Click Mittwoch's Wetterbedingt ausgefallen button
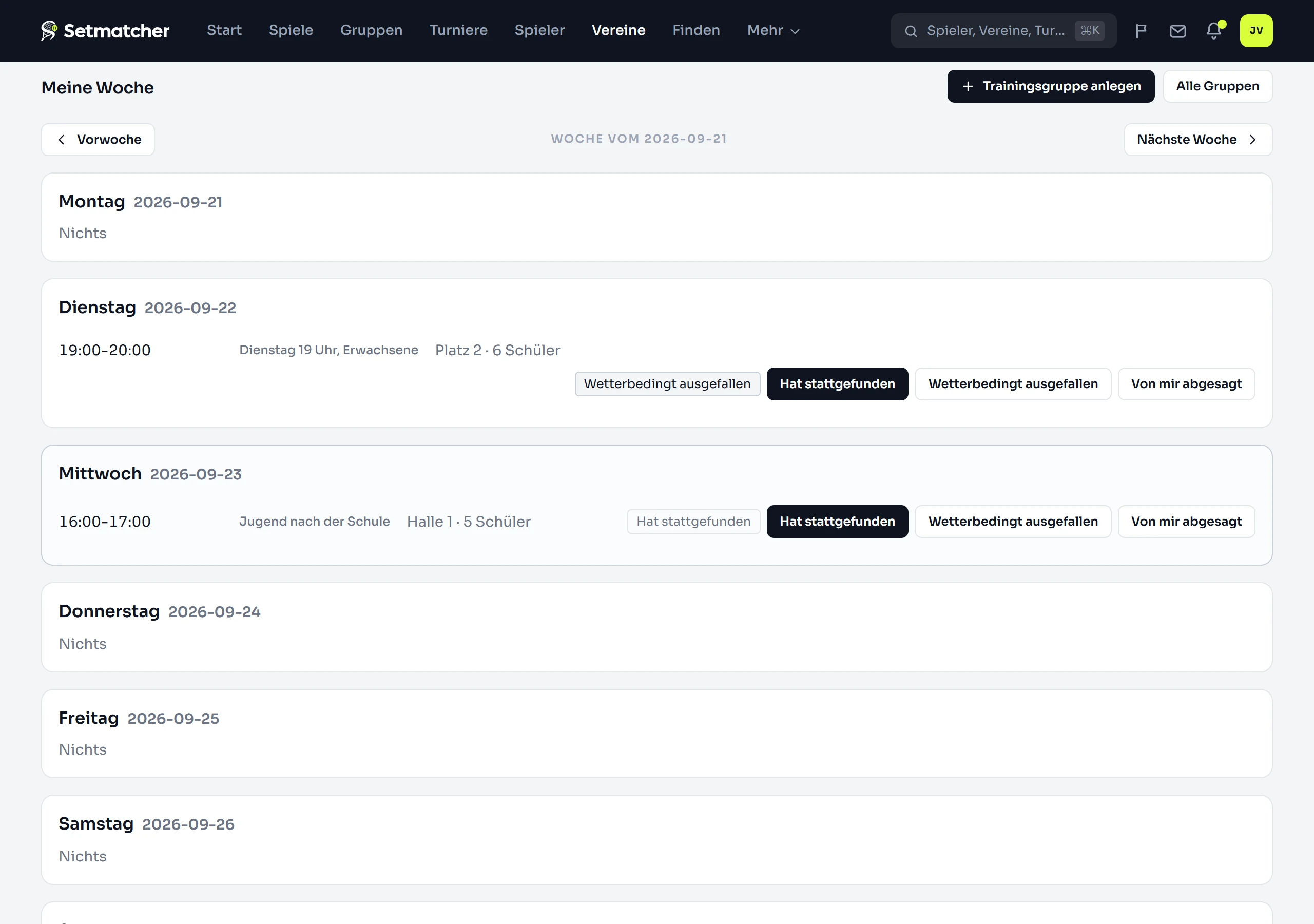Screen dimensions: 1314x924 pos(1012,522)
